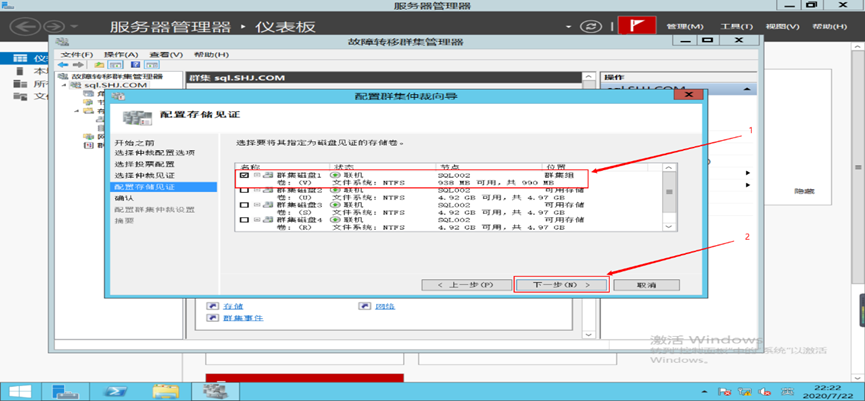Click cluster manager pane scroll-down arrow
865x401 pixels.
[x=589, y=334]
